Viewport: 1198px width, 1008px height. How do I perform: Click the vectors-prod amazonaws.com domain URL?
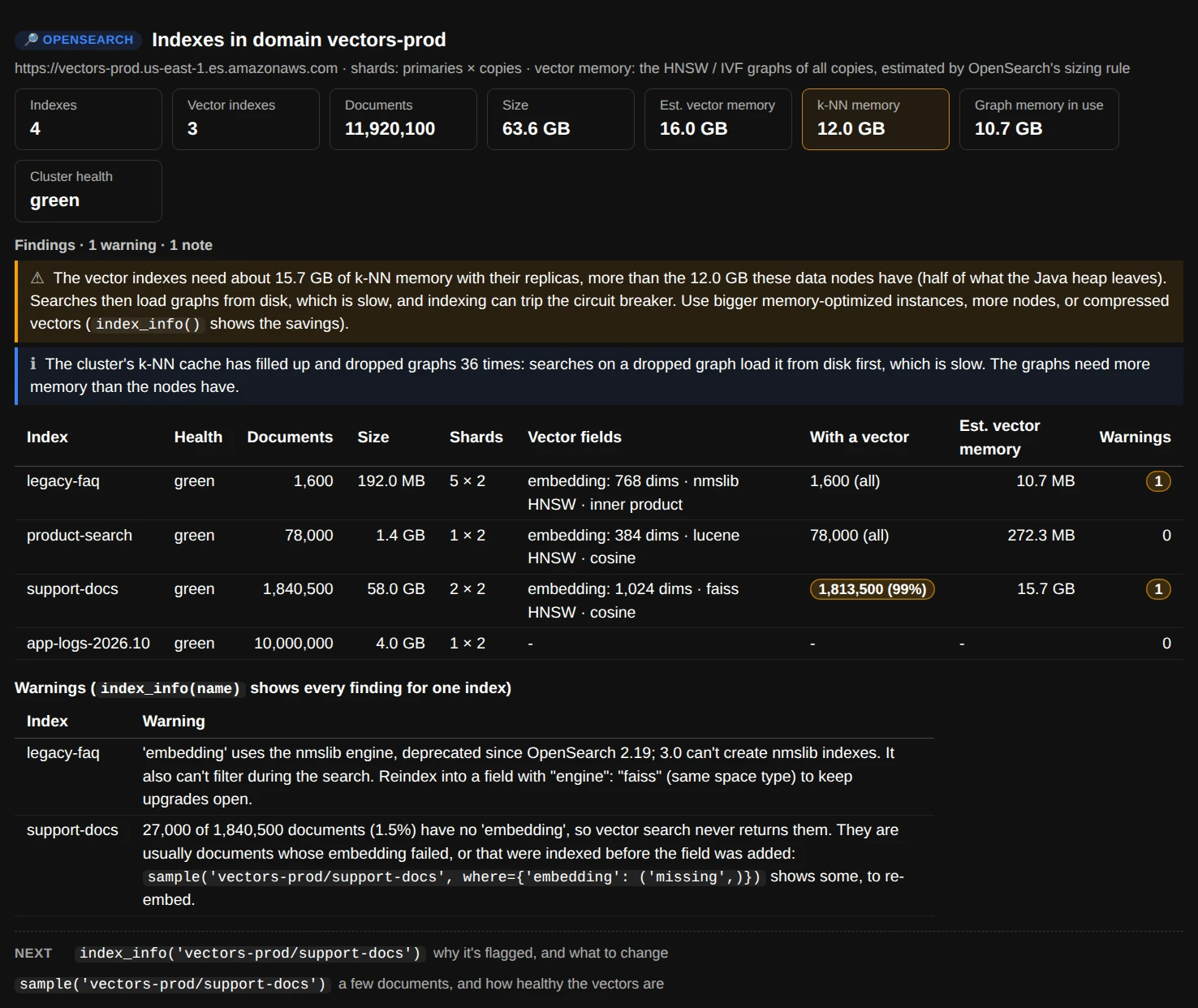(x=176, y=68)
